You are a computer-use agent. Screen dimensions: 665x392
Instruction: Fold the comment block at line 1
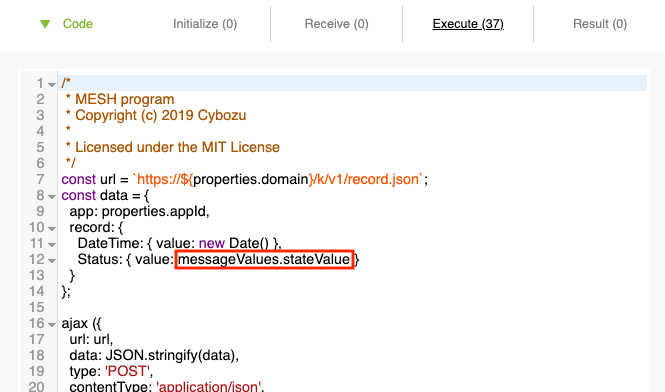[52, 85]
